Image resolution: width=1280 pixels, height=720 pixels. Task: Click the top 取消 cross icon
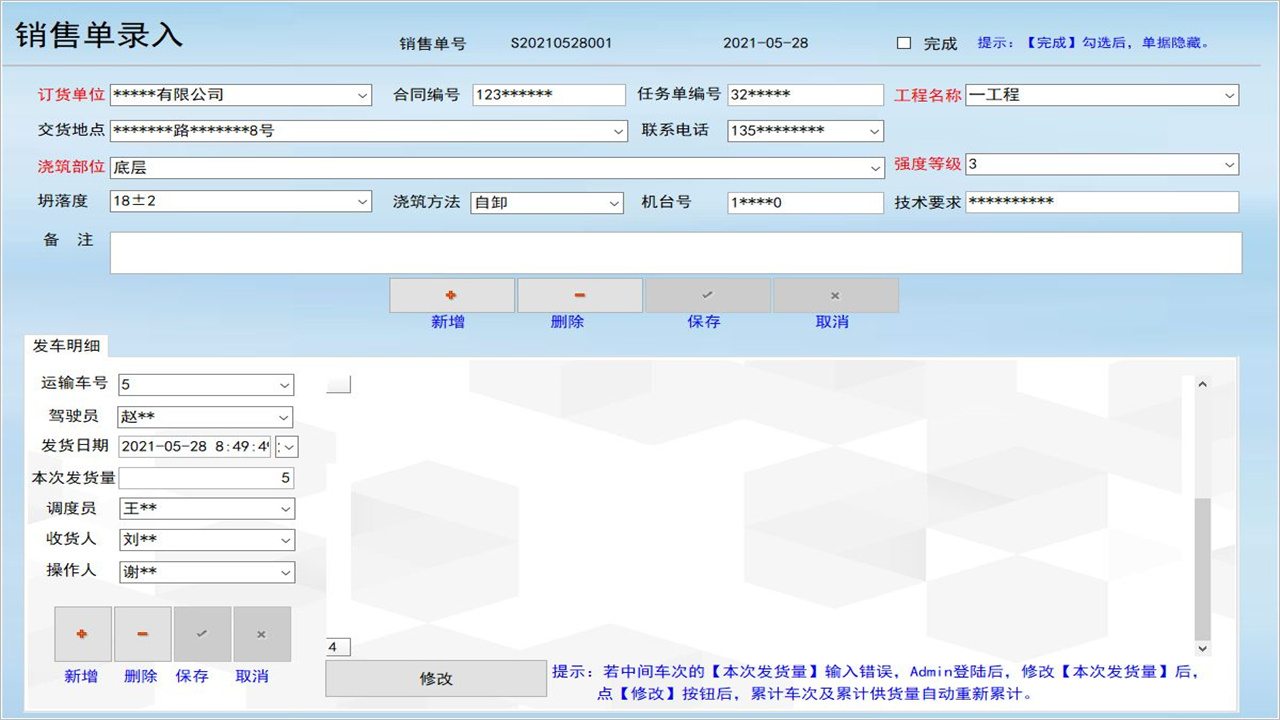pos(835,294)
